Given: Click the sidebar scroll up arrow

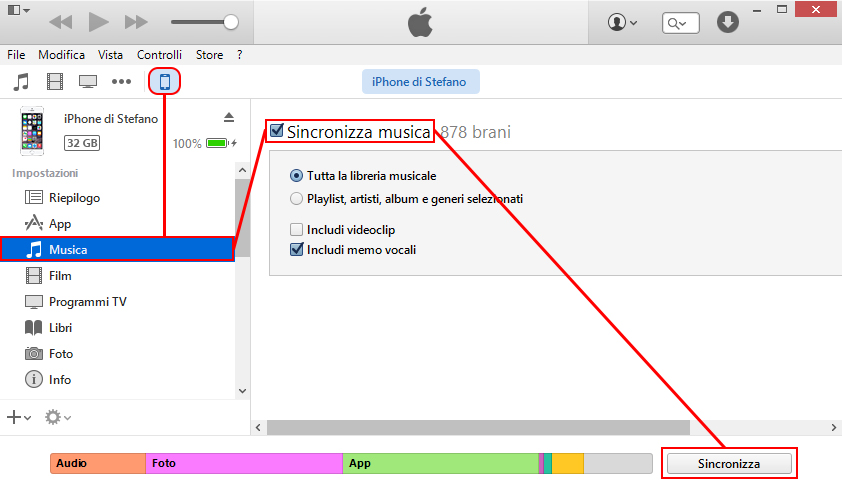Looking at the screenshot, I should coord(242,170).
